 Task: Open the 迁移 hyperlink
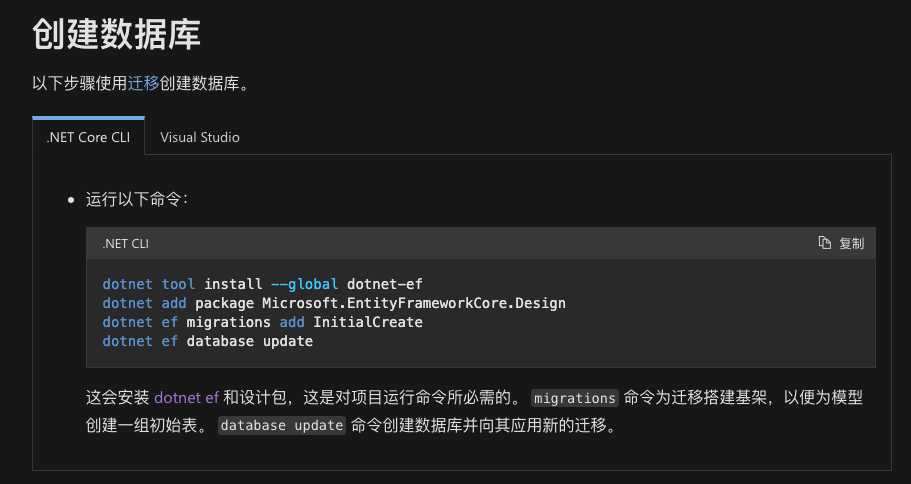pos(143,84)
